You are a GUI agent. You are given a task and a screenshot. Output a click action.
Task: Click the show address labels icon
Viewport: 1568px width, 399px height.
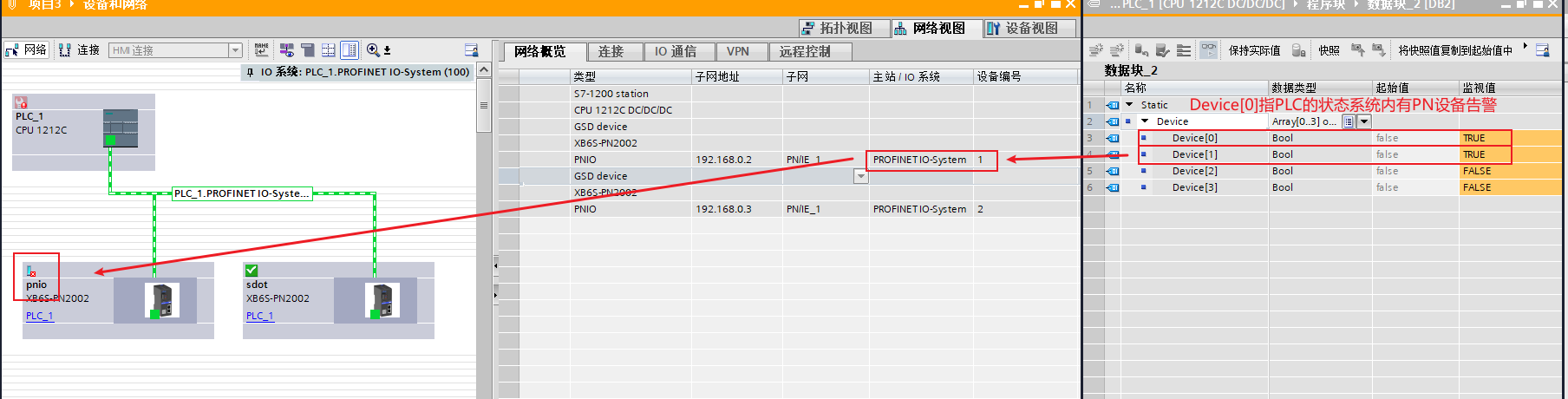286,50
